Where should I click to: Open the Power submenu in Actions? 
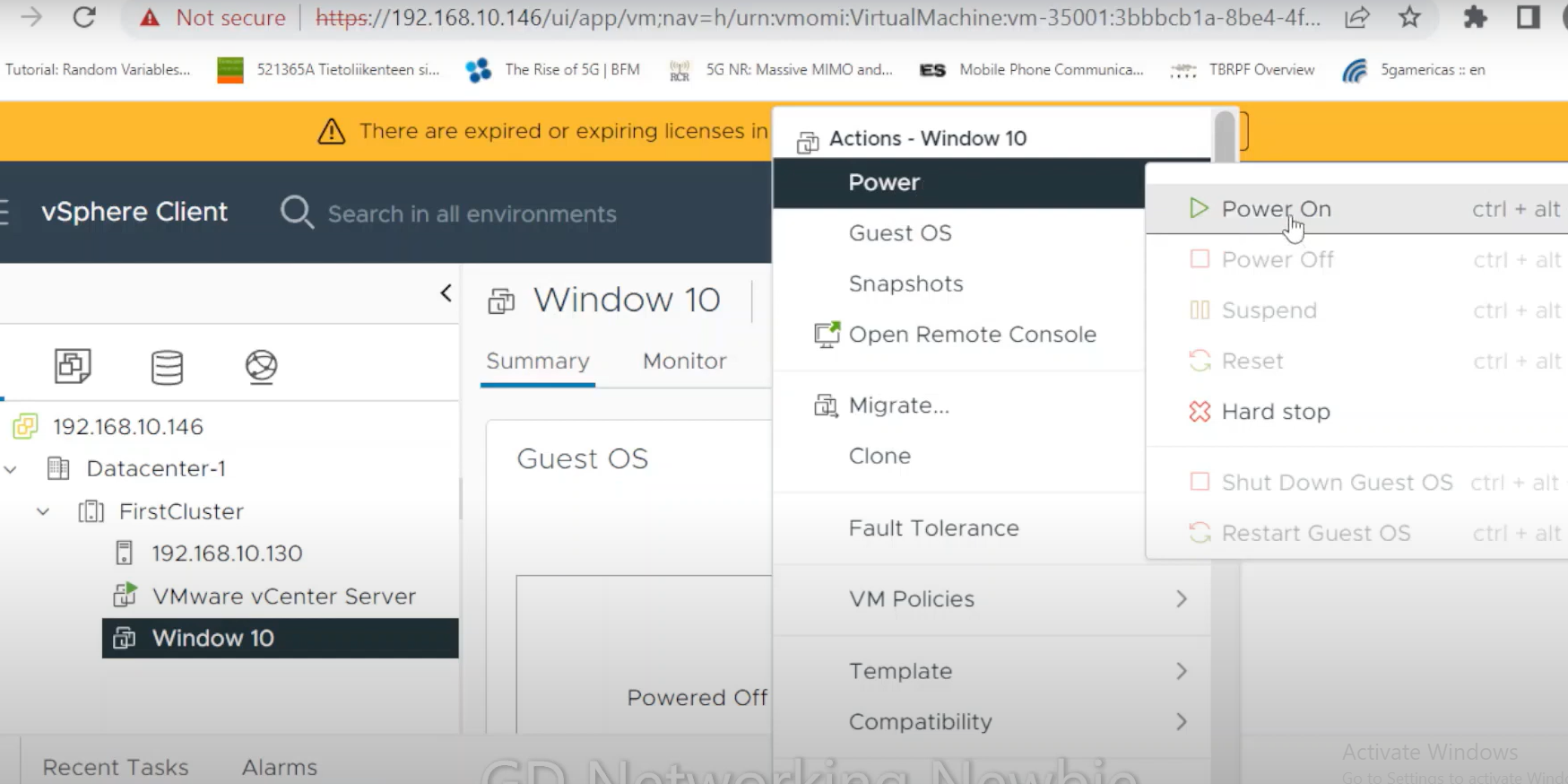pos(958,183)
